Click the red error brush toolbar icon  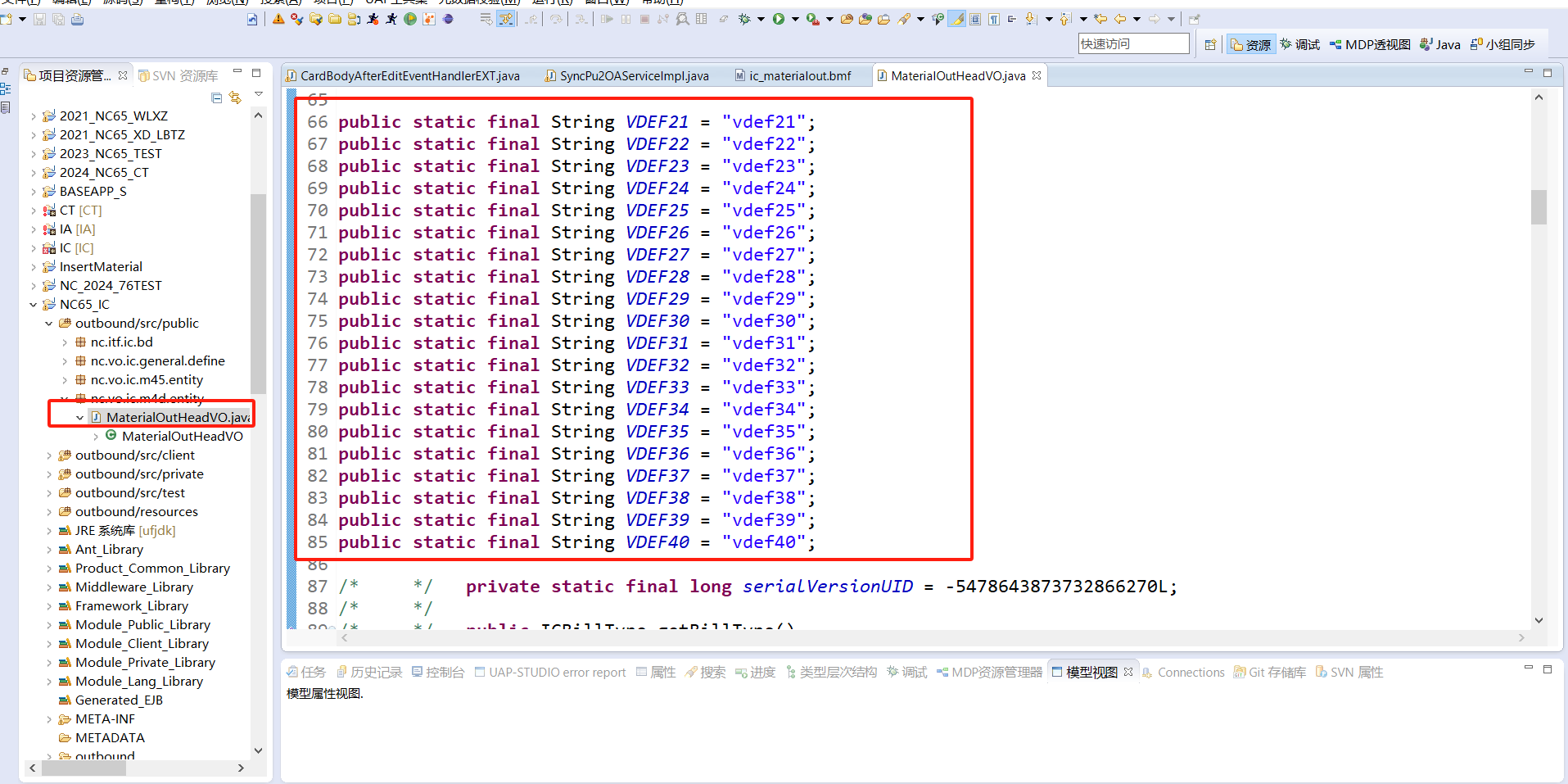(296, 19)
